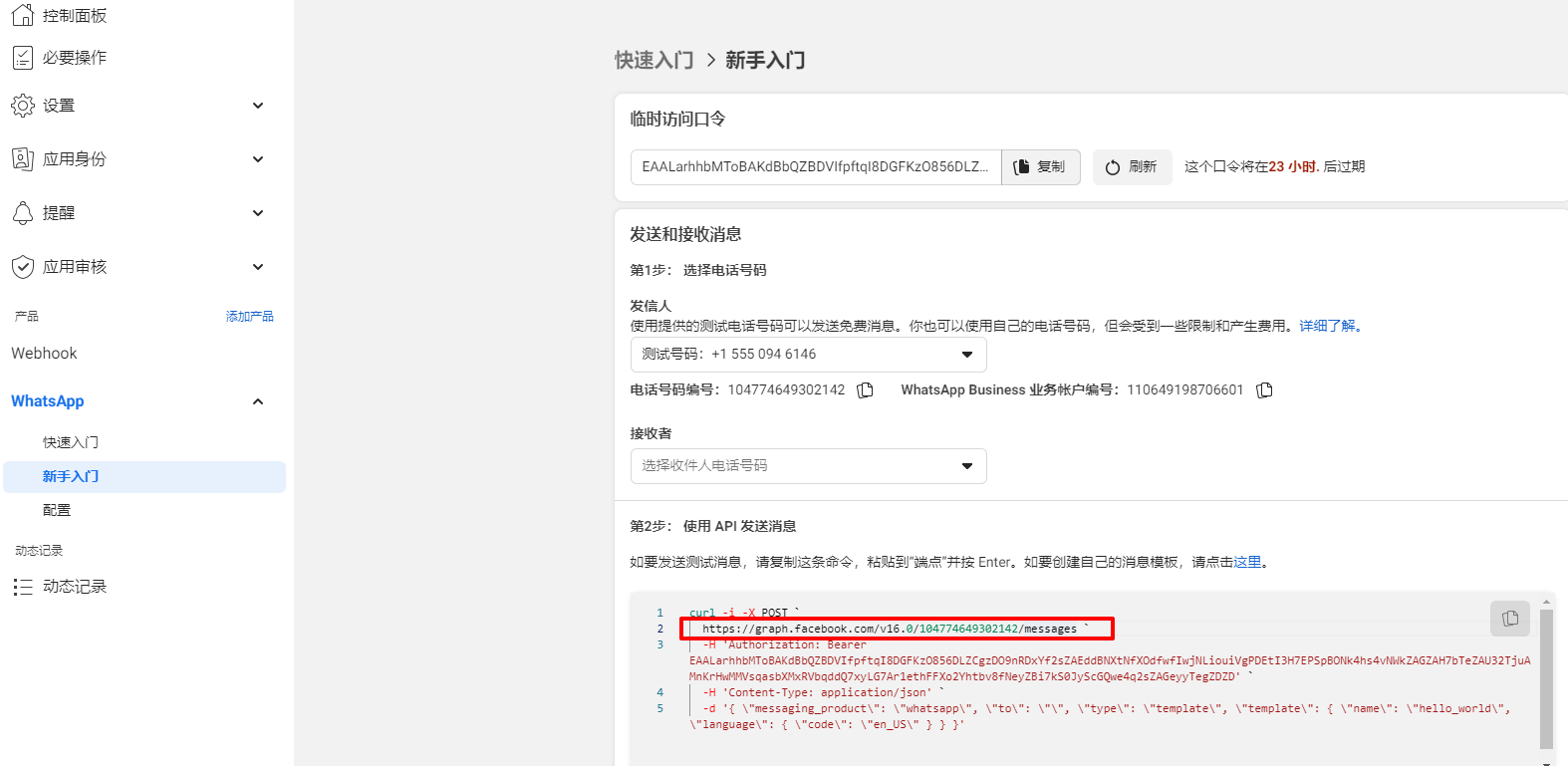
Task: Click the 复制 button for access token
Action: coord(1040,167)
